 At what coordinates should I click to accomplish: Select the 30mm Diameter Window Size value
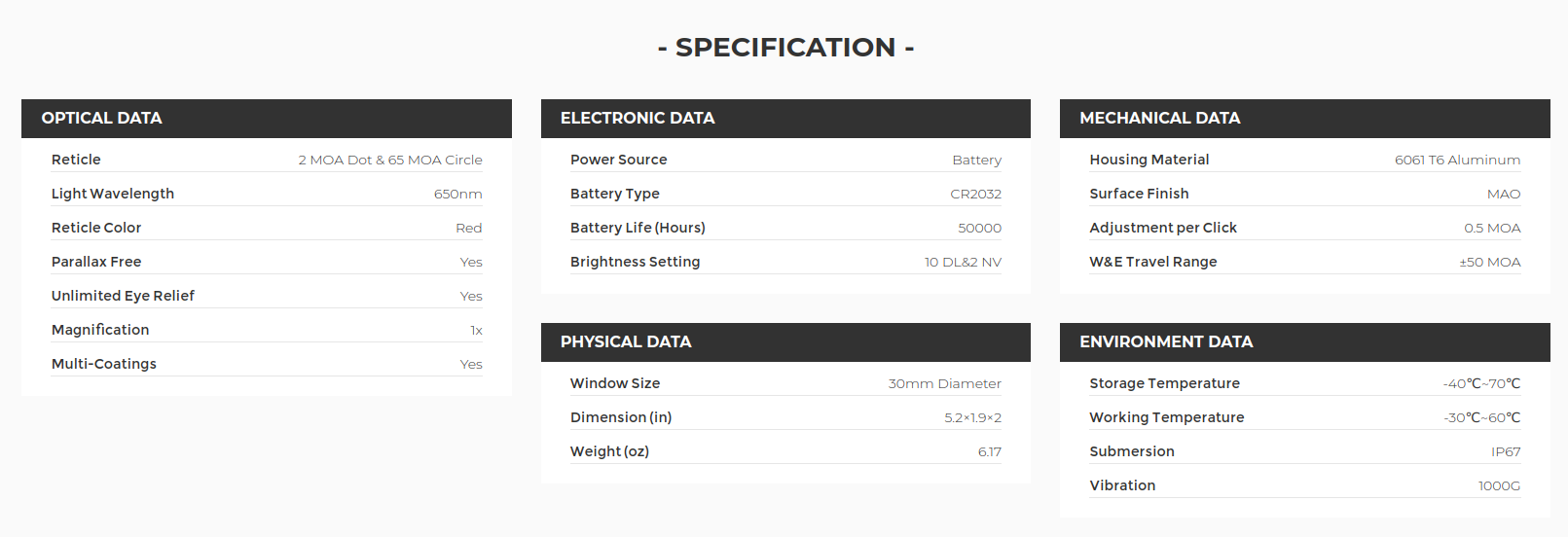944,383
